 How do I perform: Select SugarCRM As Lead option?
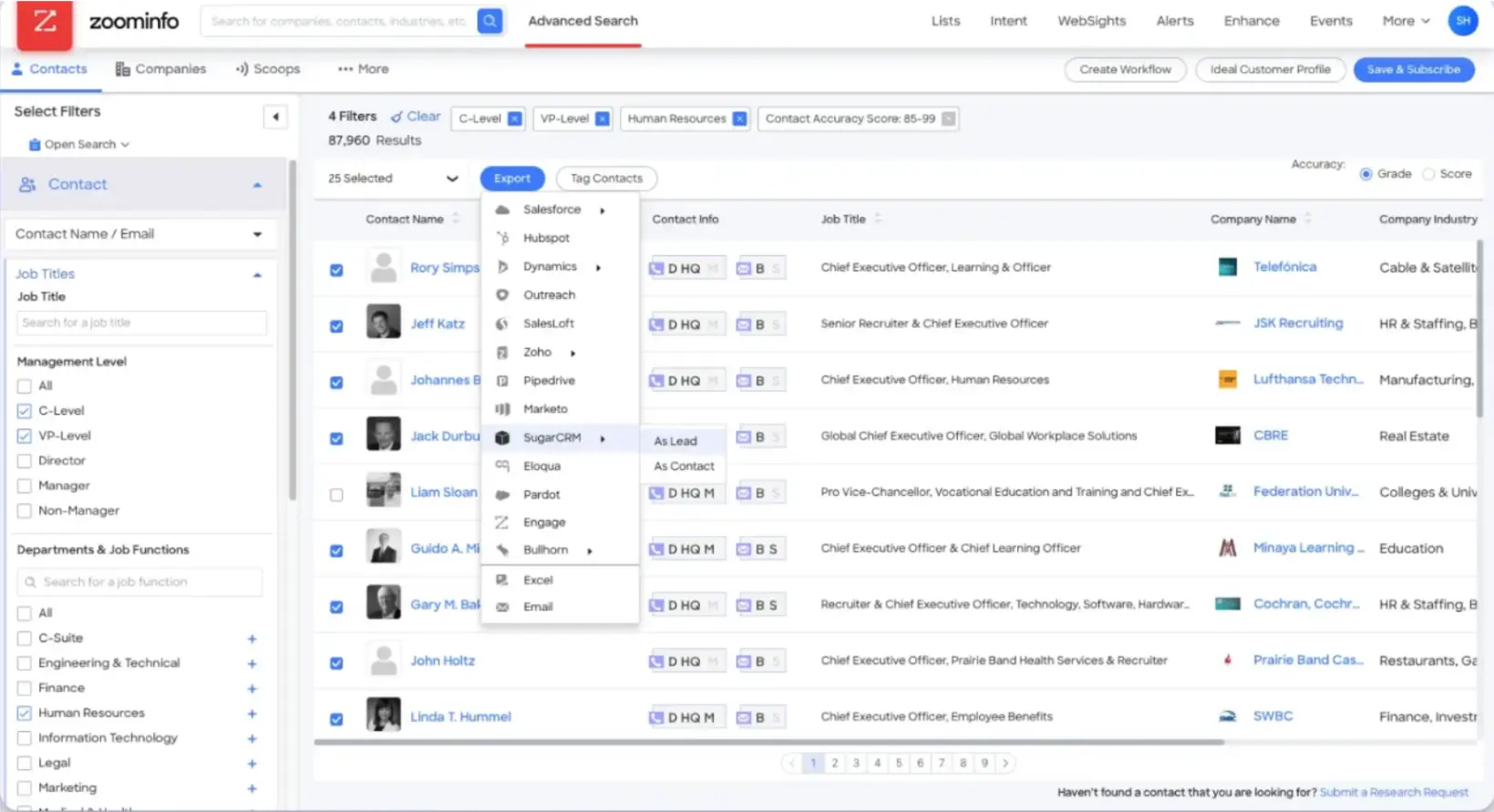point(684,440)
